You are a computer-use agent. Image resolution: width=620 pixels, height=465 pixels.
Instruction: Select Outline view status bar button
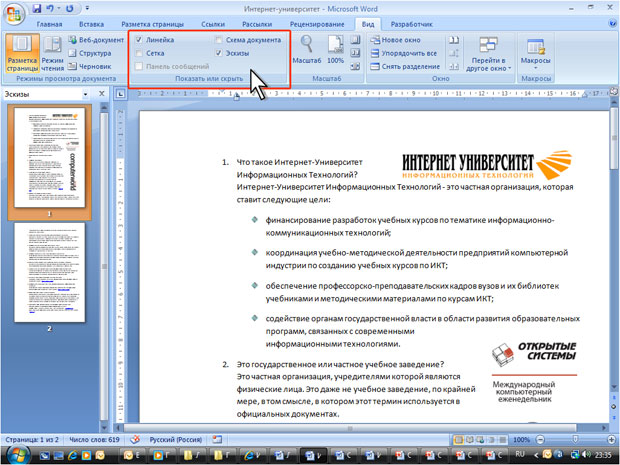(x=491, y=440)
